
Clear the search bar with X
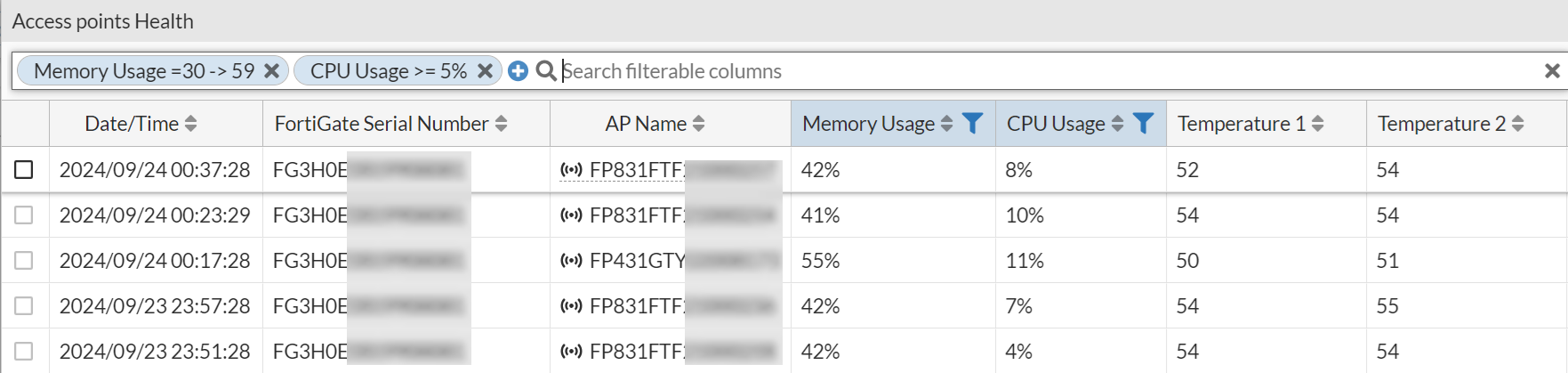tap(1552, 71)
